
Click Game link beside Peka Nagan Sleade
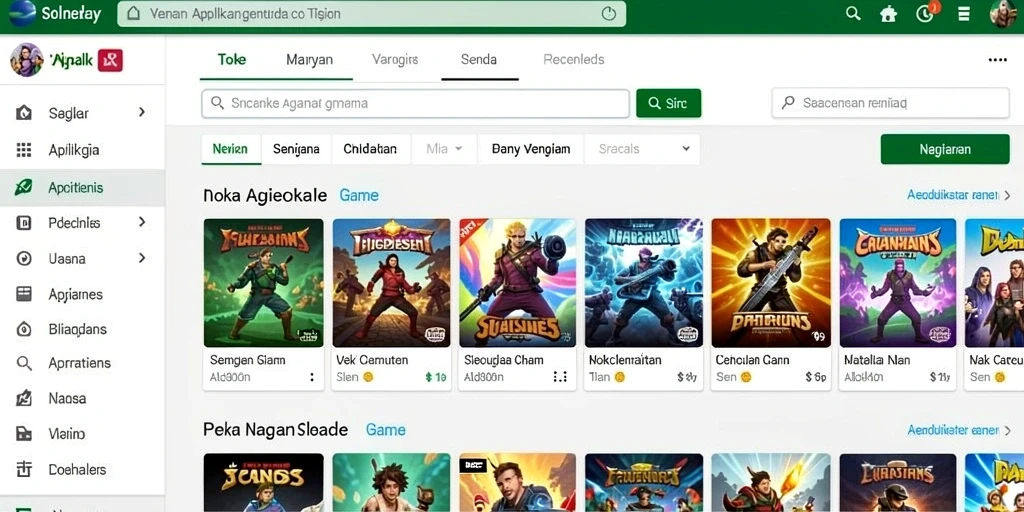[386, 430]
